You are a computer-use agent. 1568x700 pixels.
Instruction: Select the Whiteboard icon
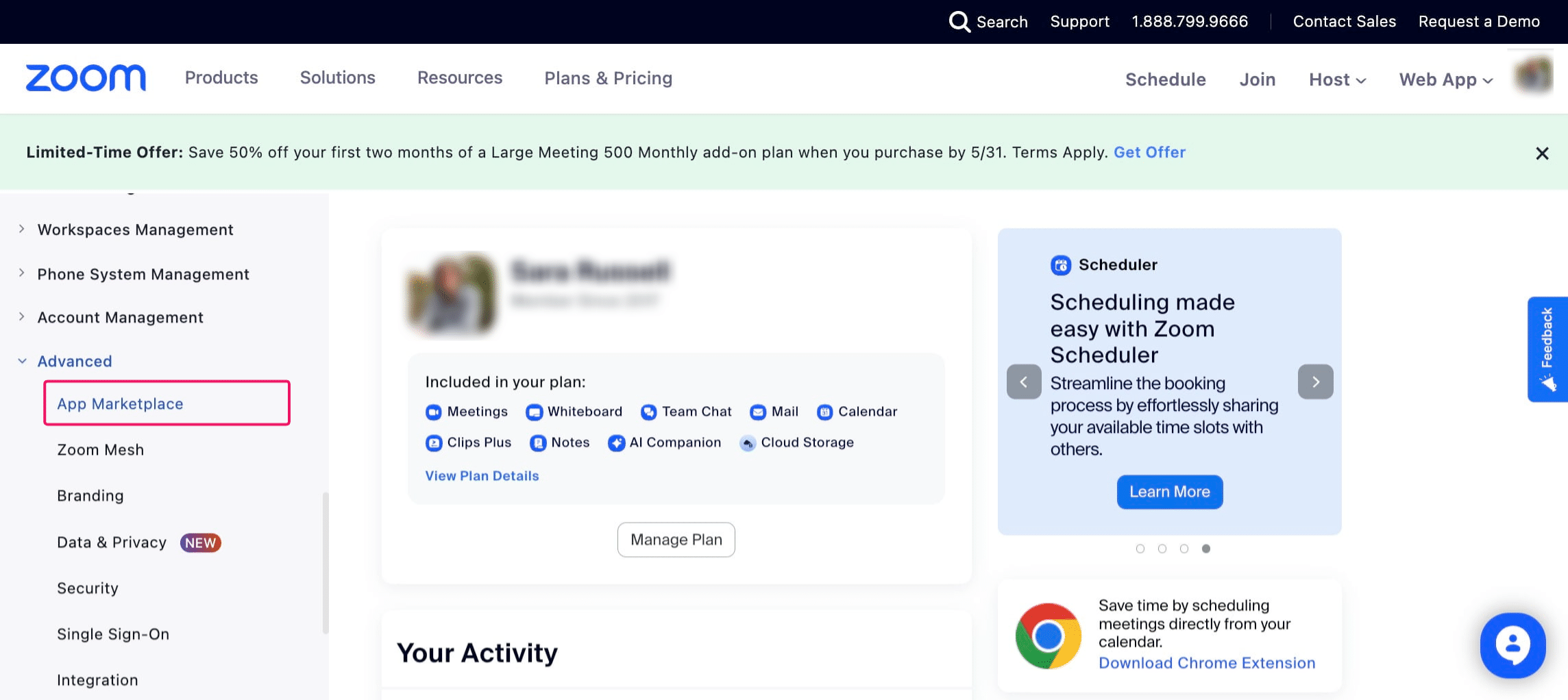point(535,412)
